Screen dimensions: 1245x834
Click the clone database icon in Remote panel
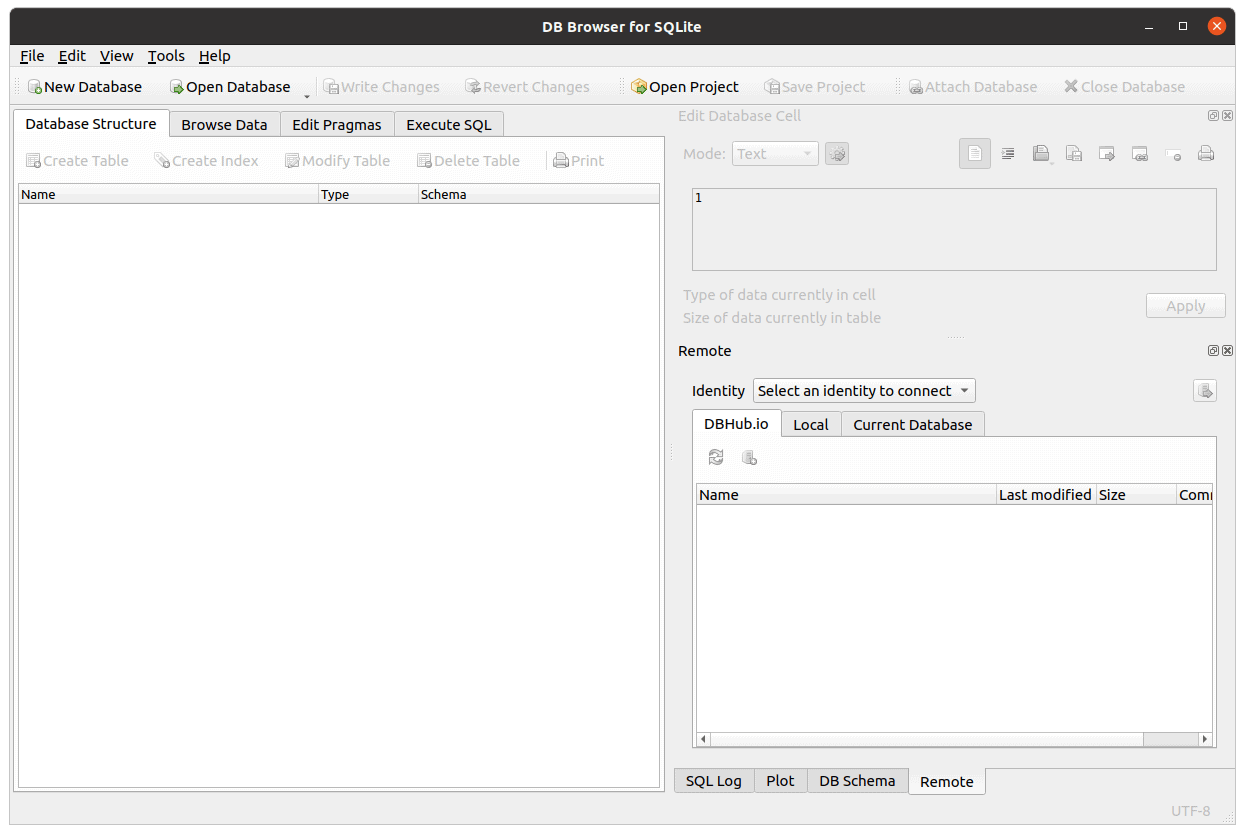pos(749,457)
